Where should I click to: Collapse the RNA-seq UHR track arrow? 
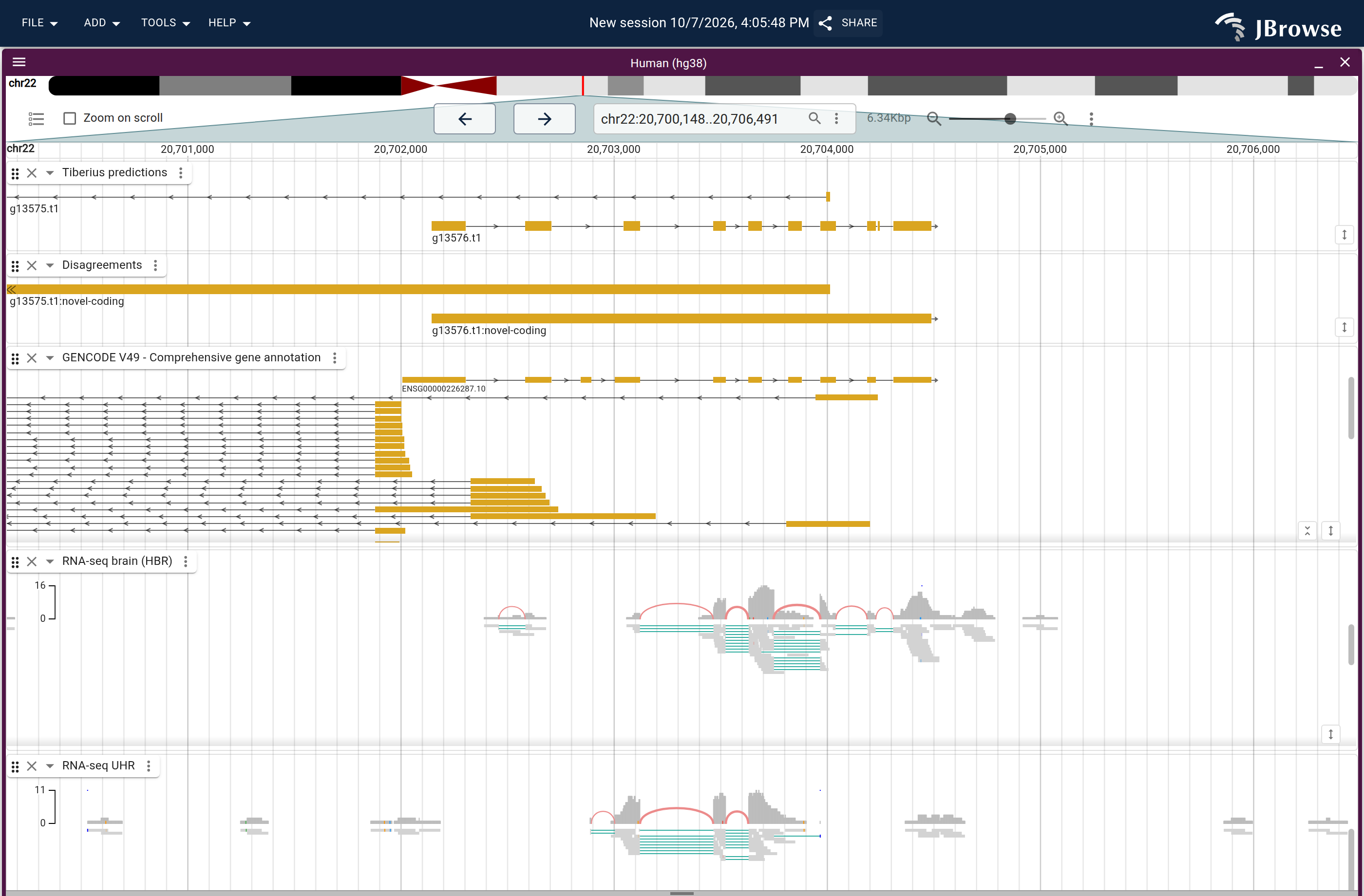point(50,766)
